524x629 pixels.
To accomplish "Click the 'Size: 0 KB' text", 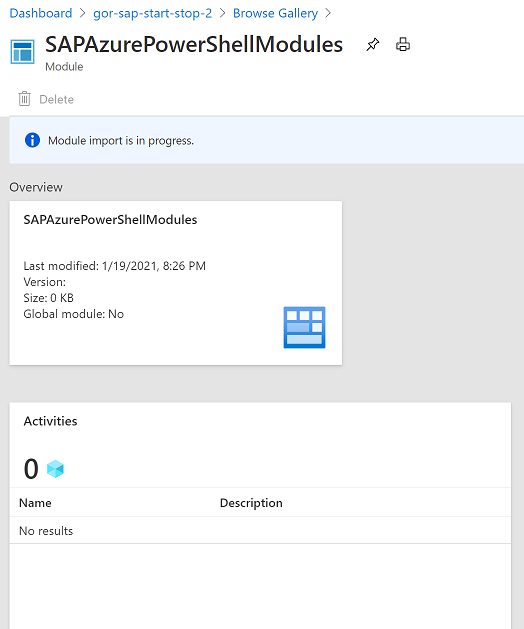I will pyautogui.click(x=49, y=298).
